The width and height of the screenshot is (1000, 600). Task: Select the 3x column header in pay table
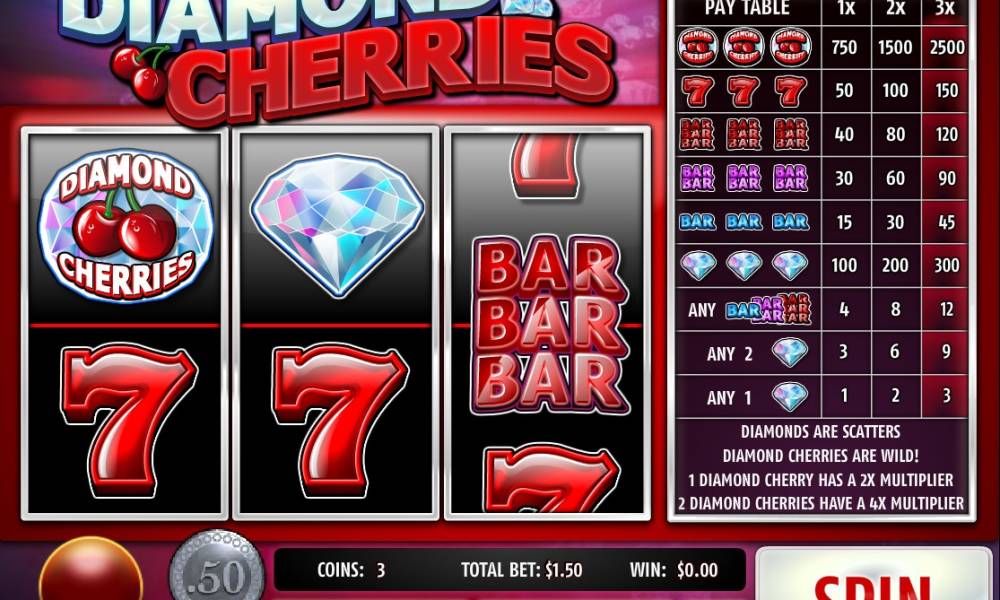pos(945,8)
